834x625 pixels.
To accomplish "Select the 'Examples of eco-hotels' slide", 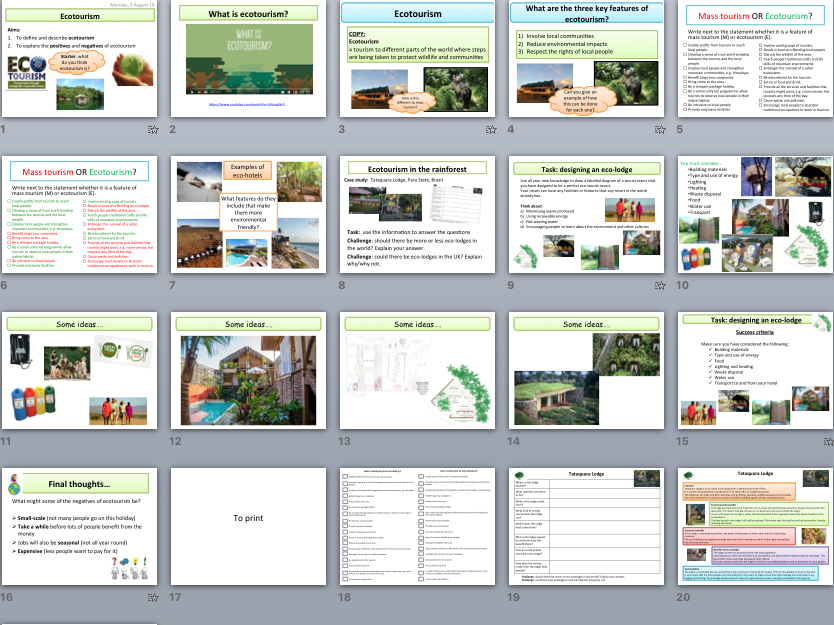I will [246, 217].
